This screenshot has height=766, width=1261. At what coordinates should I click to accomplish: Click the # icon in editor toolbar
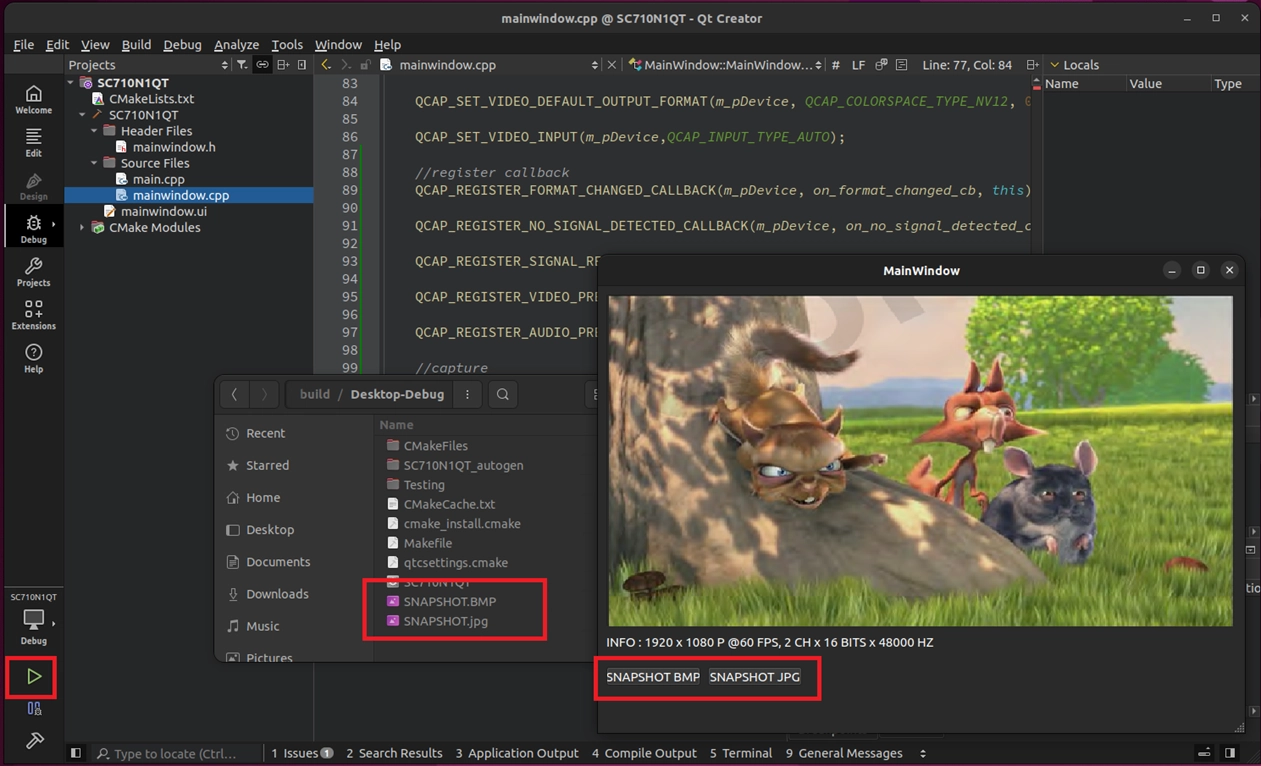pos(836,65)
